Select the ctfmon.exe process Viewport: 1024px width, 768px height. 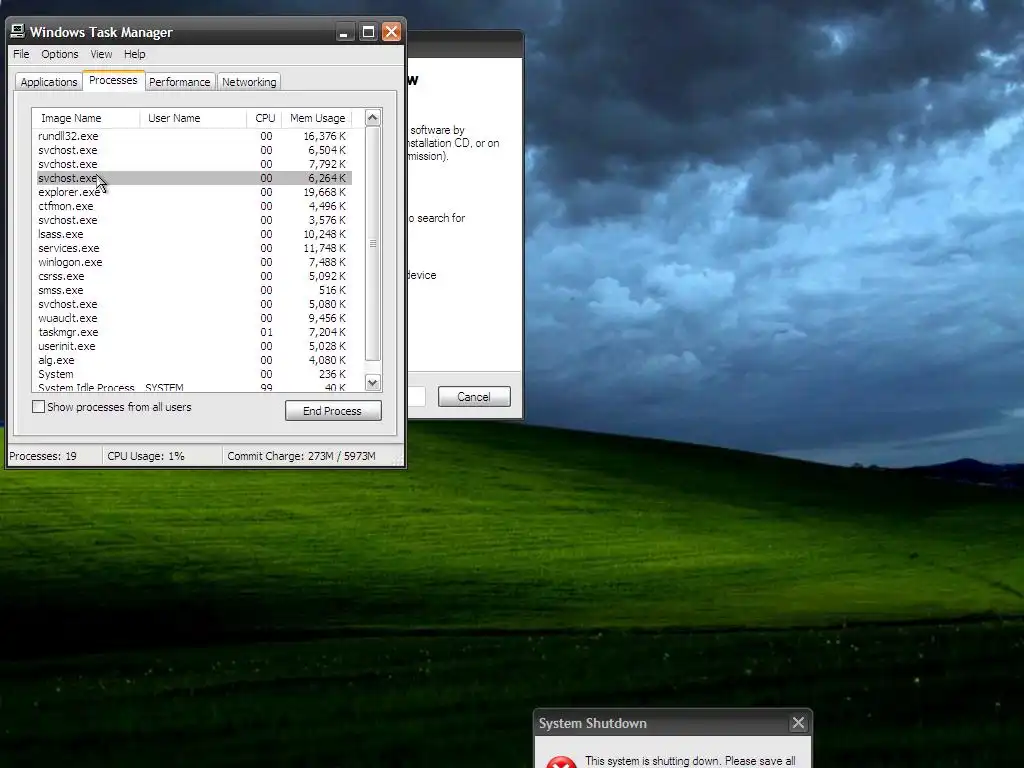coord(194,206)
